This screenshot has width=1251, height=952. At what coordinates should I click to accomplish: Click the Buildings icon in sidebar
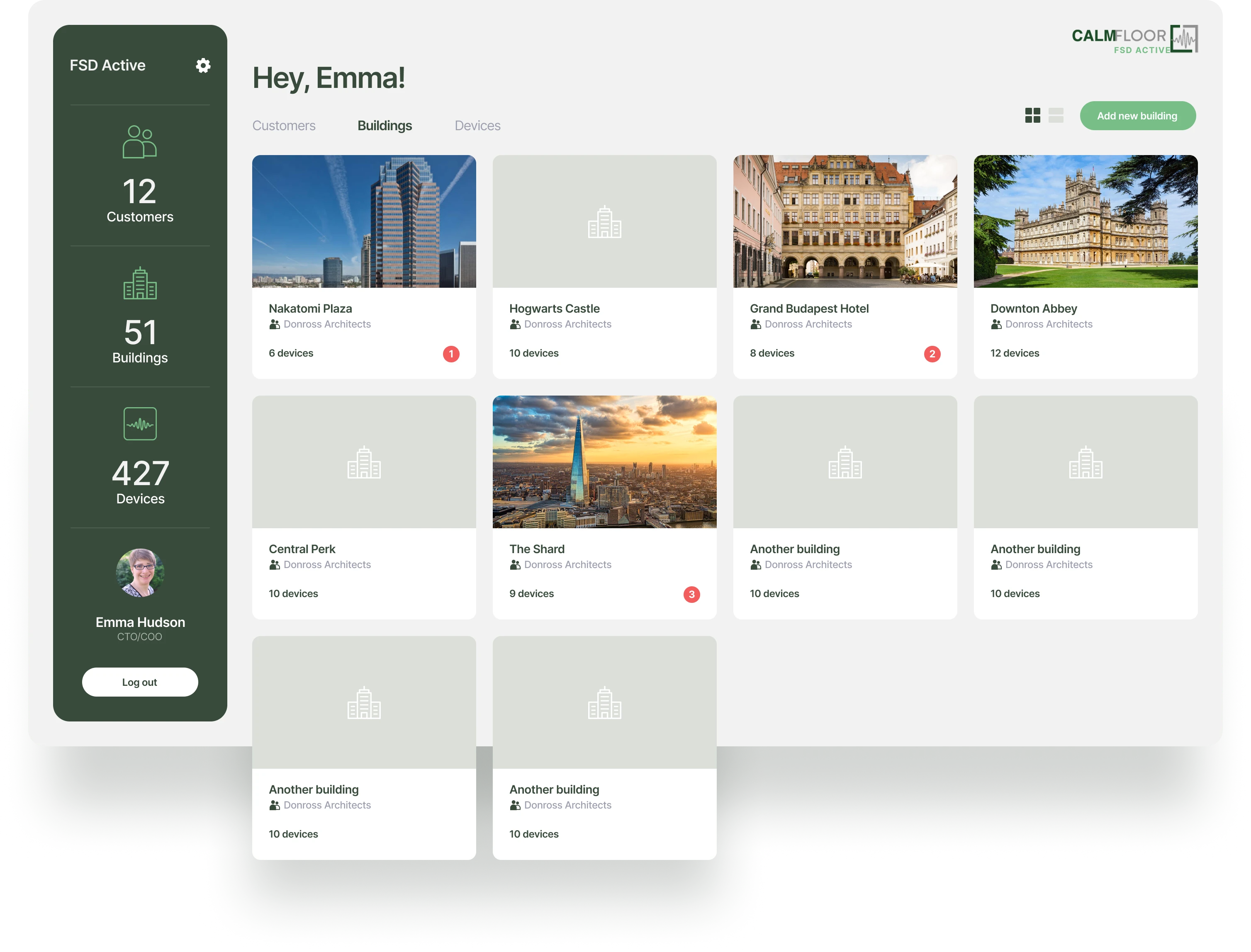tap(140, 283)
